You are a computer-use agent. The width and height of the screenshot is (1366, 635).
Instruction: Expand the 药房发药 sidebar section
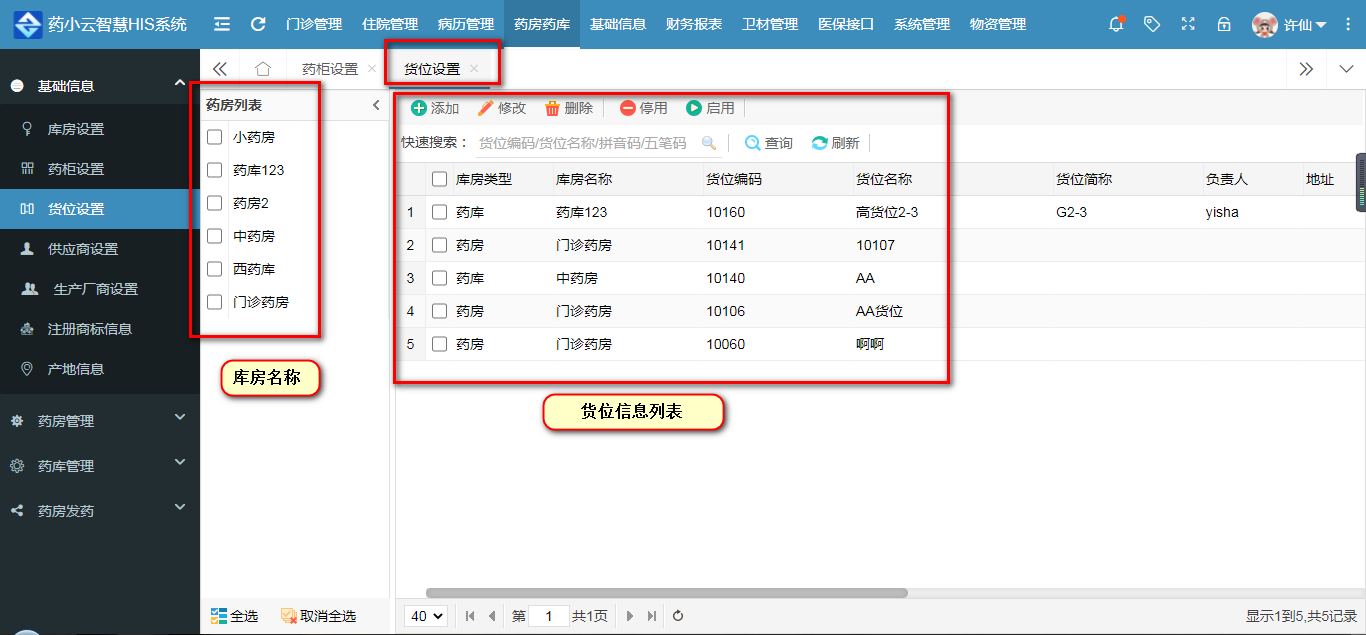pyautogui.click(x=100, y=511)
